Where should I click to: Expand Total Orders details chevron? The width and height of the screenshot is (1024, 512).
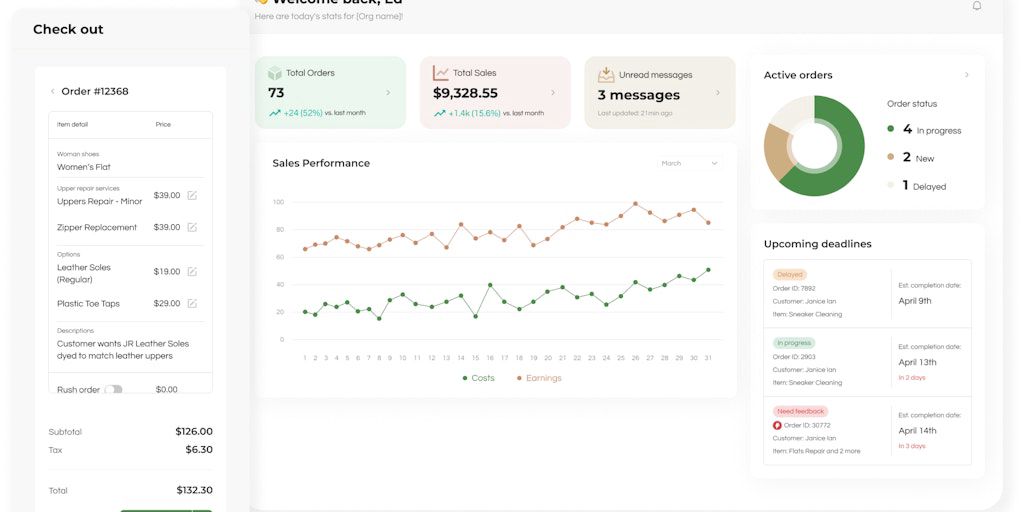(388, 93)
